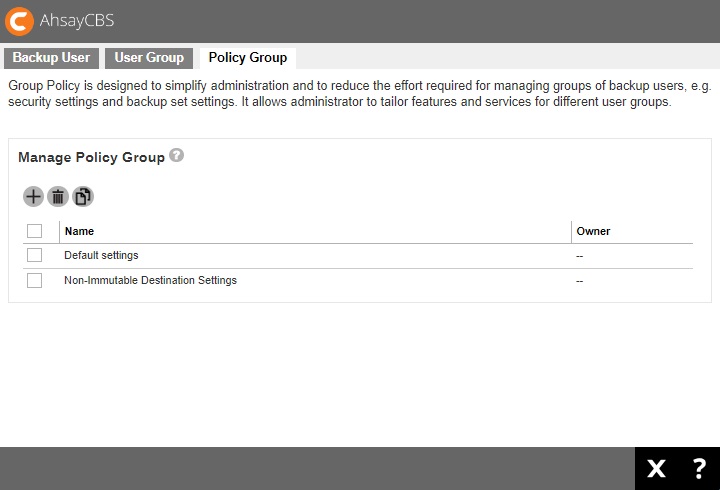Select the Policy Group tab

[x=248, y=58]
